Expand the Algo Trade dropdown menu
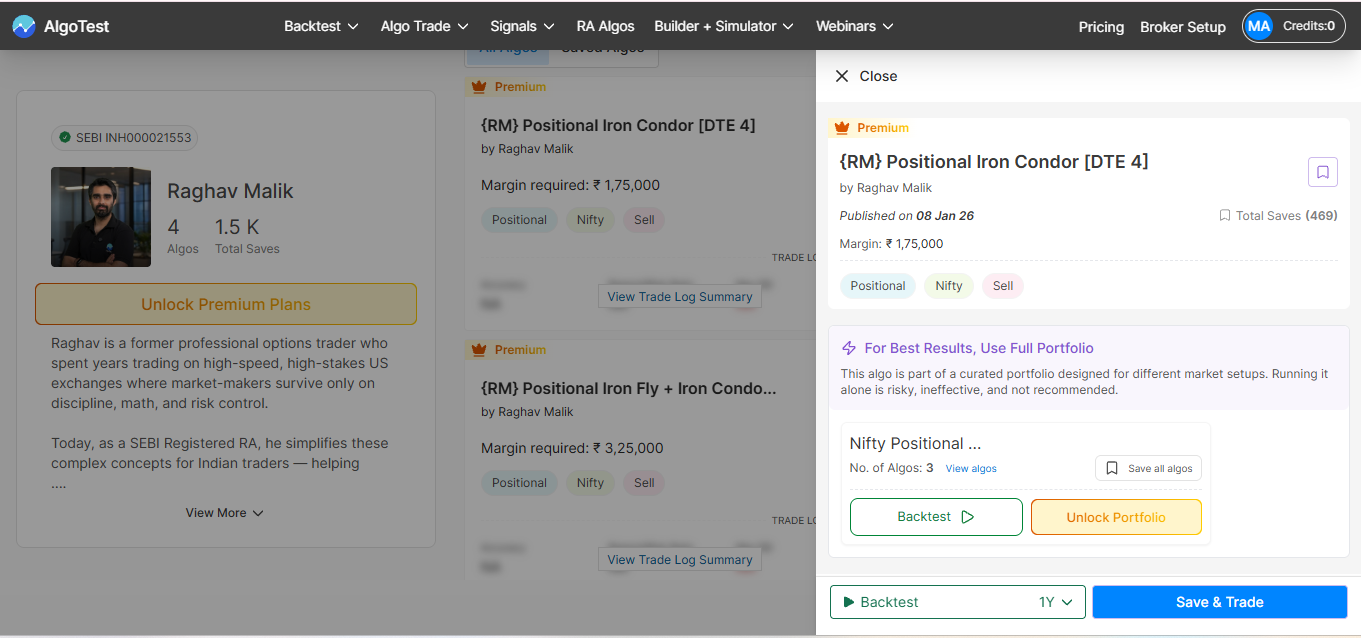 [424, 26]
